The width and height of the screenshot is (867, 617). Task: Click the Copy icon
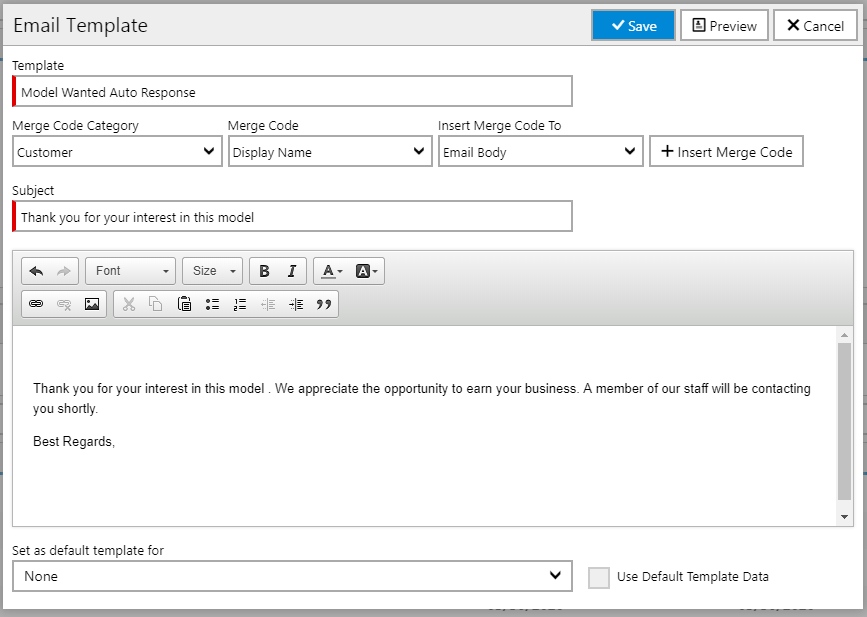click(x=156, y=304)
